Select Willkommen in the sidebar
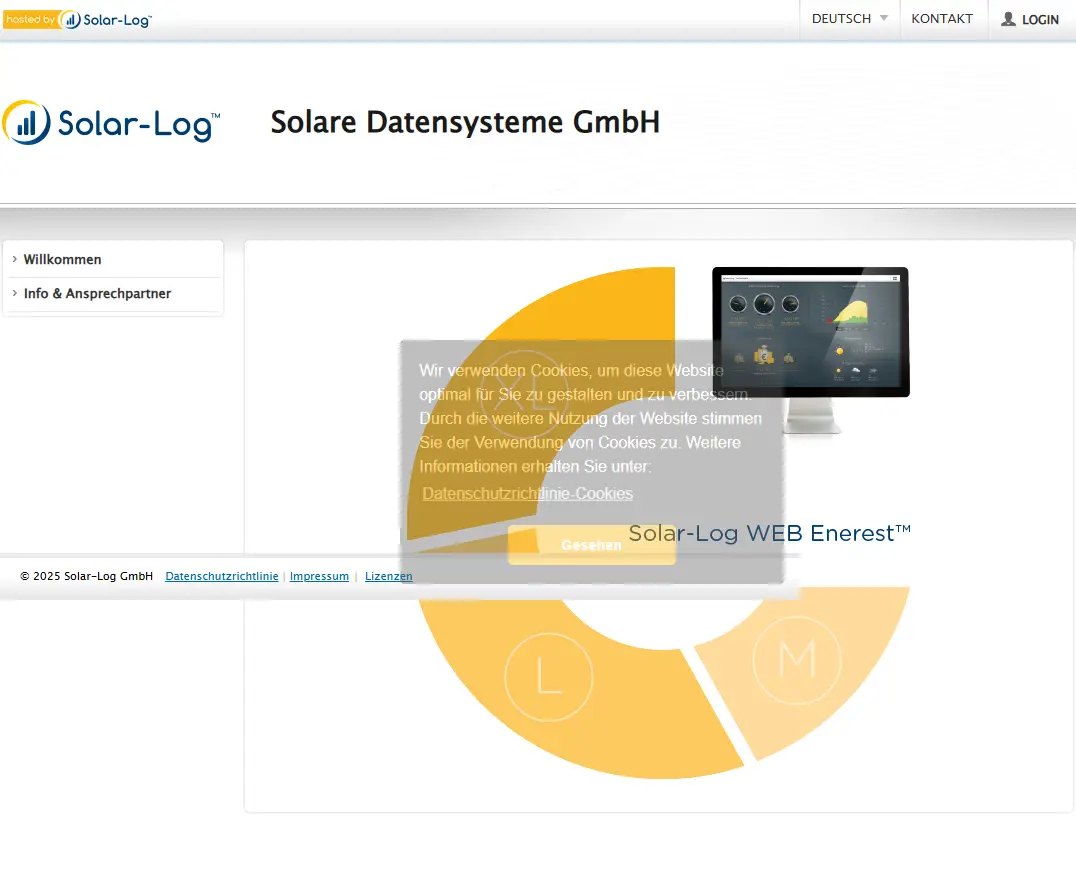The width and height of the screenshot is (1076, 878). pyautogui.click(x=62, y=259)
